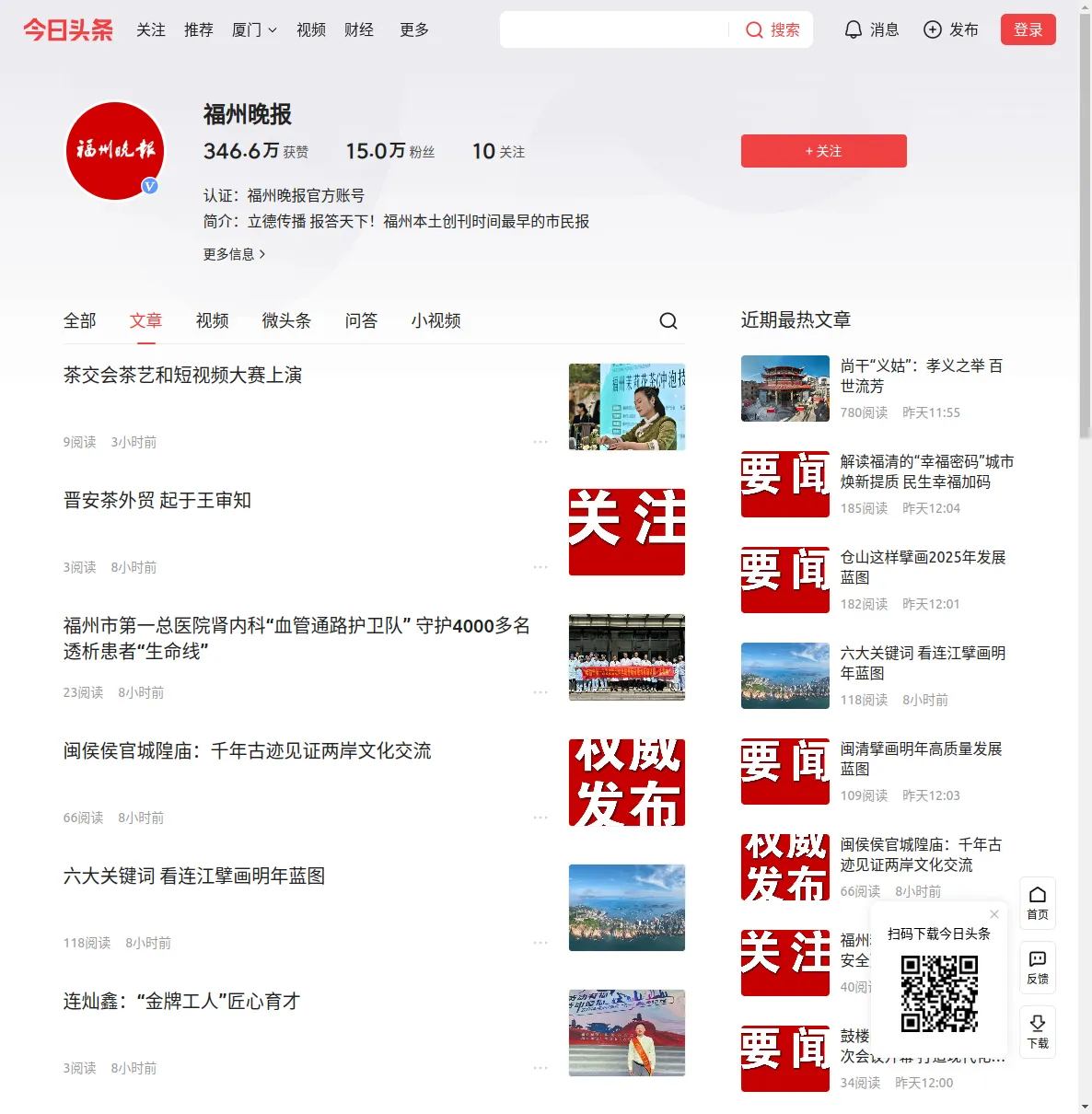
Task: Open the 推荐 navigation item
Action: [x=199, y=30]
